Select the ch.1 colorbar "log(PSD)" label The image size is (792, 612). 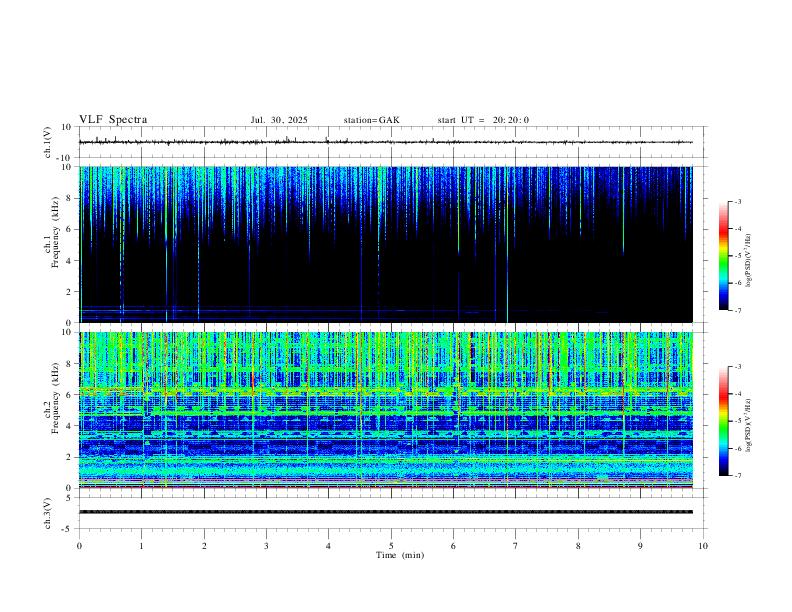pyautogui.click(x=748, y=260)
